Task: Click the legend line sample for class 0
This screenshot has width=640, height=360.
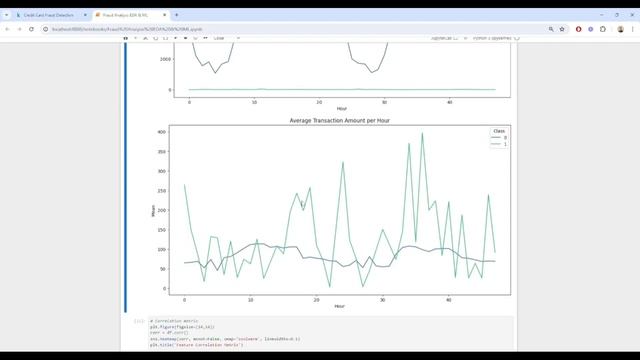Action: pos(496,138)
